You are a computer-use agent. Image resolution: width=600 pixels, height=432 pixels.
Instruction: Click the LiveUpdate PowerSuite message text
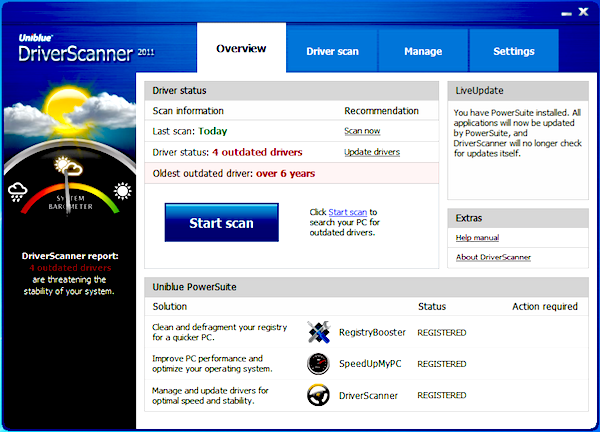(517, 133)
